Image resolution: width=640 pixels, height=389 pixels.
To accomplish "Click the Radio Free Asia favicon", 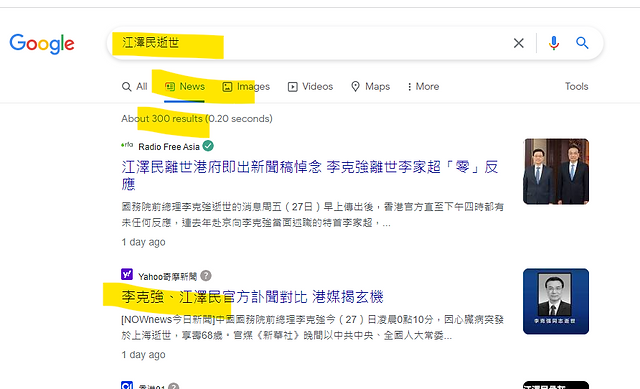I will (127, 144).
